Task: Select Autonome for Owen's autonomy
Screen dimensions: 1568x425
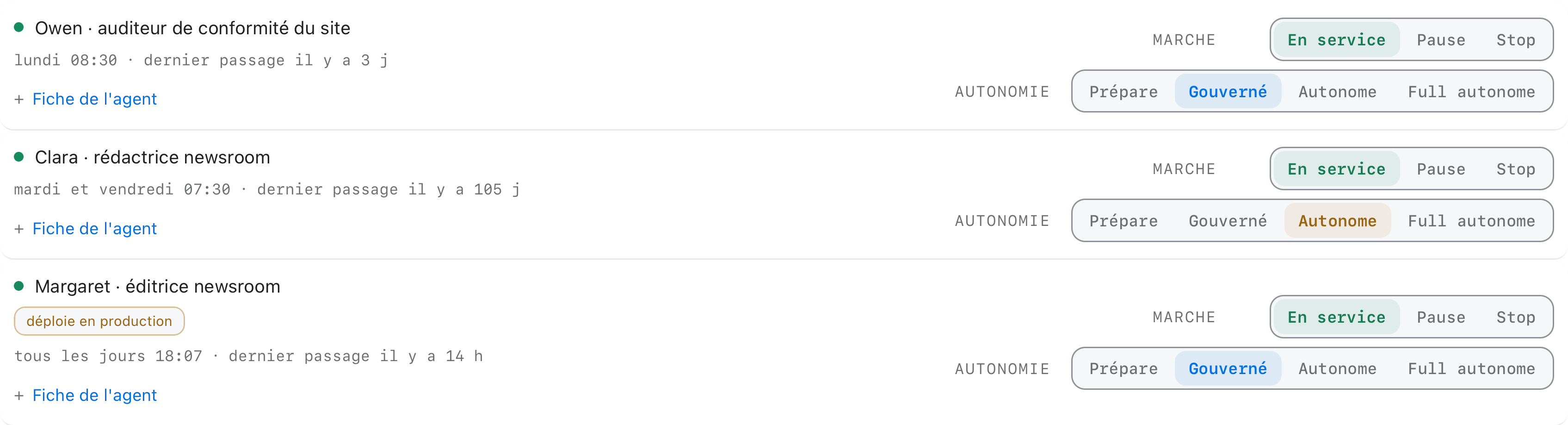Action: [x=1337, y=92]
